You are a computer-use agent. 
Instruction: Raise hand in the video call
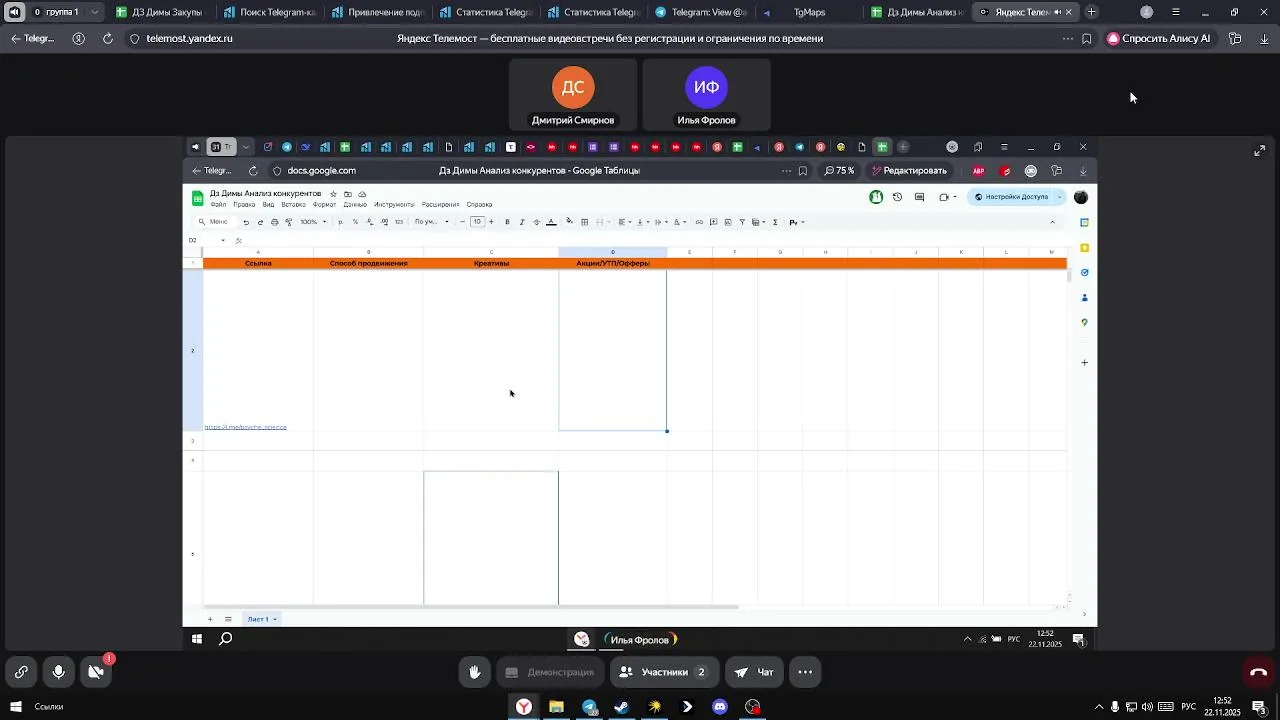(475, 672)
